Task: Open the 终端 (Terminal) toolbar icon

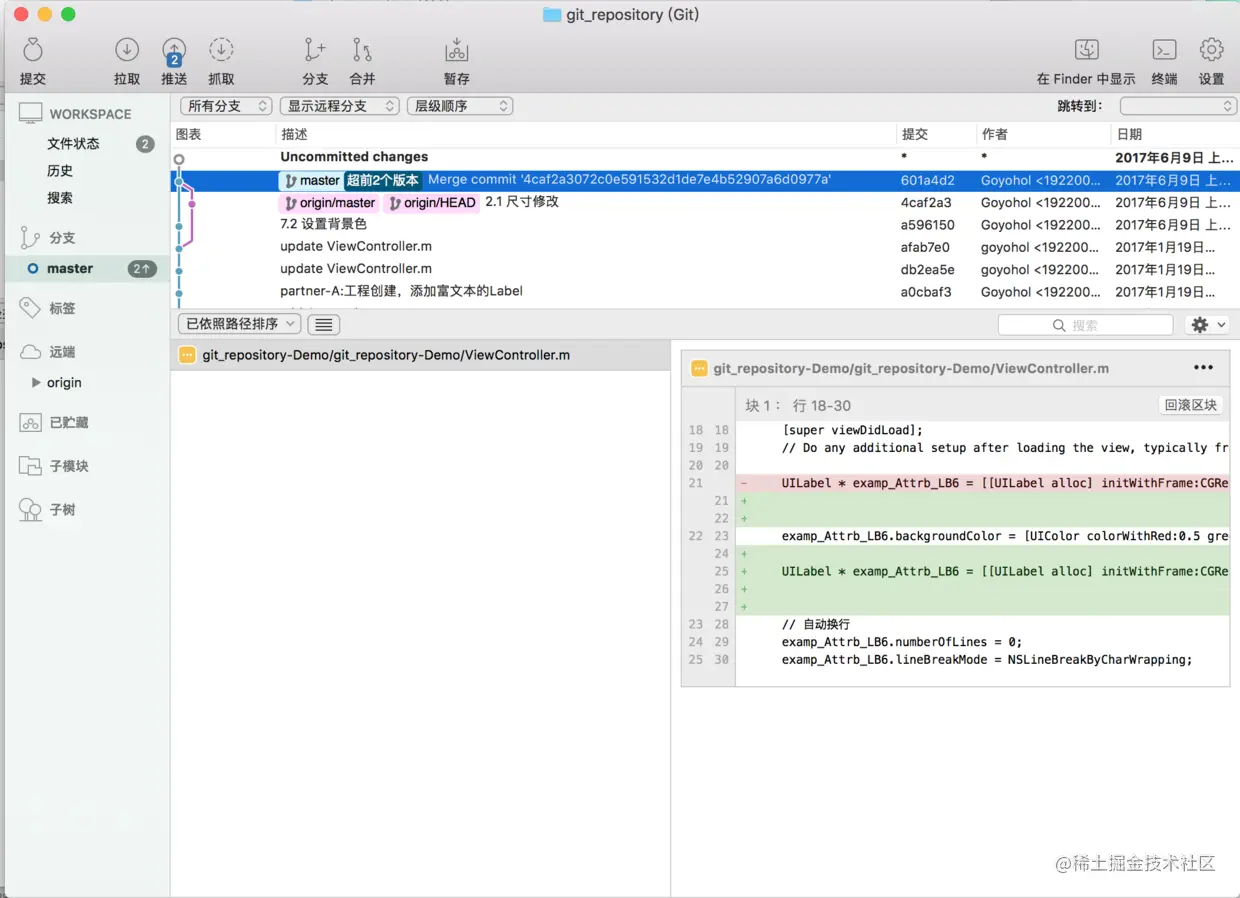Action: coord(1164,50)
